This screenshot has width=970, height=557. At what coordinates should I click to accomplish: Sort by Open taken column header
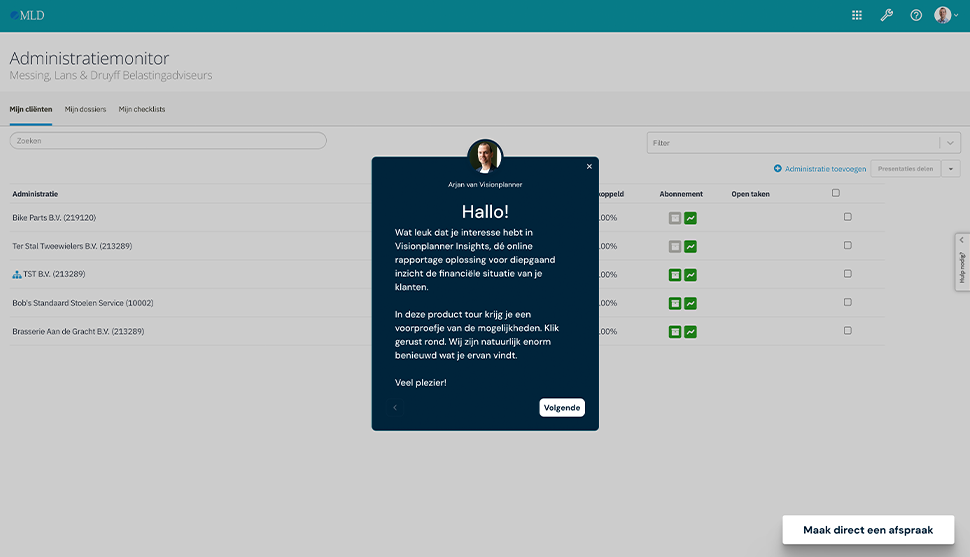point(750,194)
